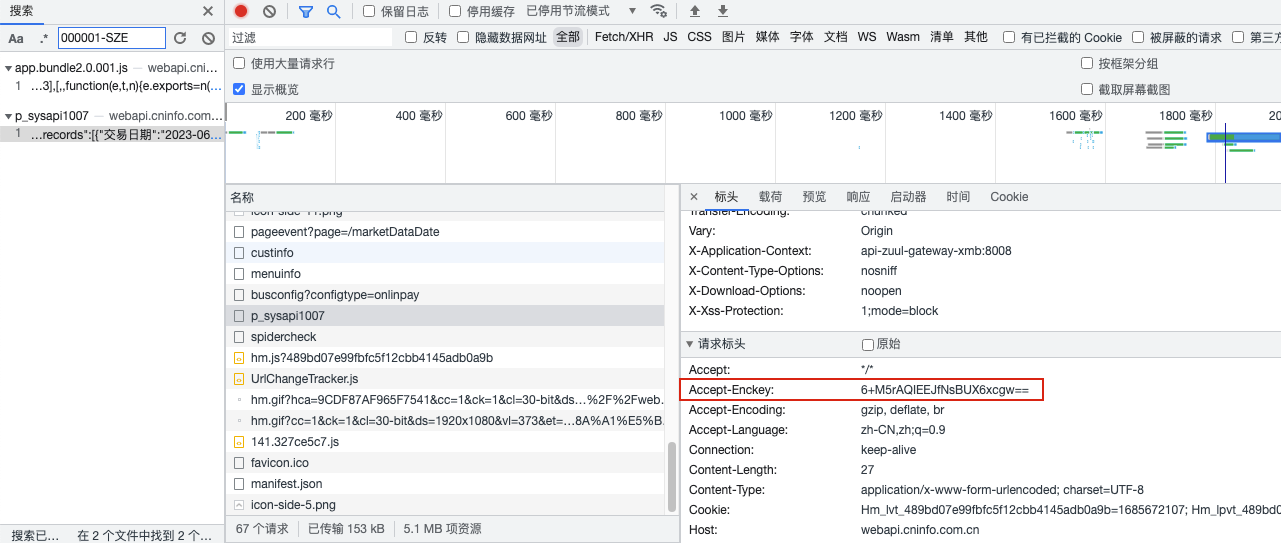1281x543 pixels.
Task: Clear the network log
Action: (269, 11)
